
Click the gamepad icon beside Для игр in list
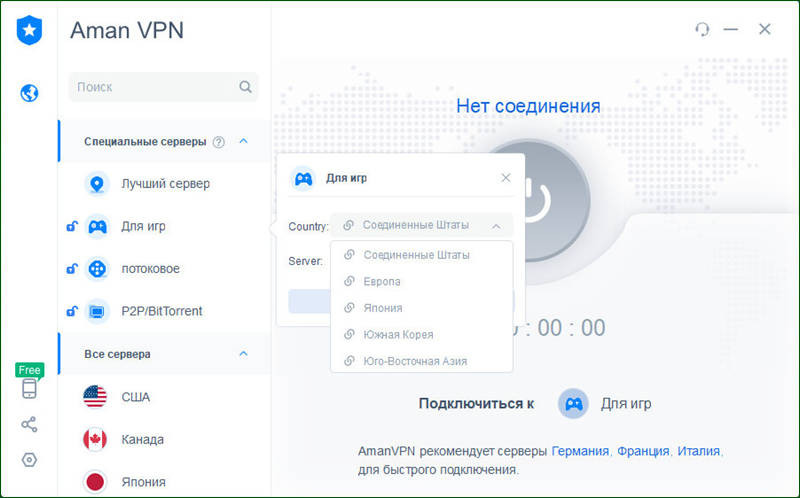pos(97,226)
